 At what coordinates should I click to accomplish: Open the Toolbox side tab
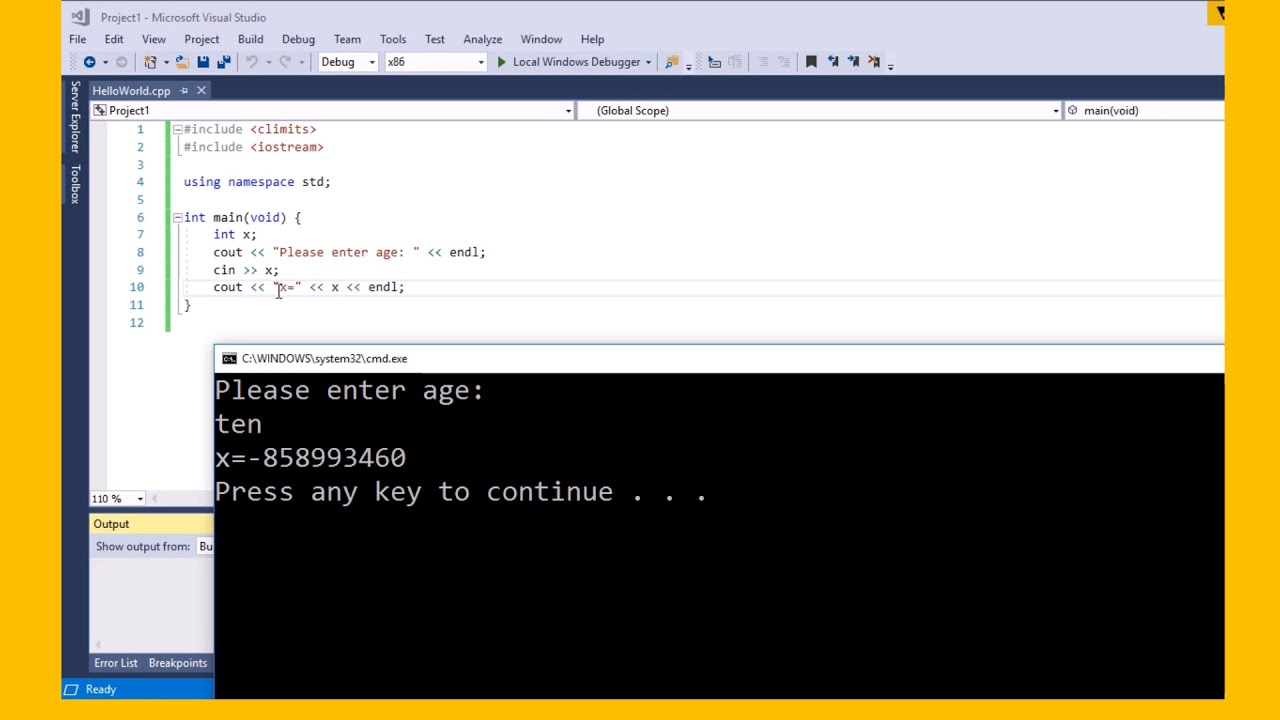click(75, 184)
